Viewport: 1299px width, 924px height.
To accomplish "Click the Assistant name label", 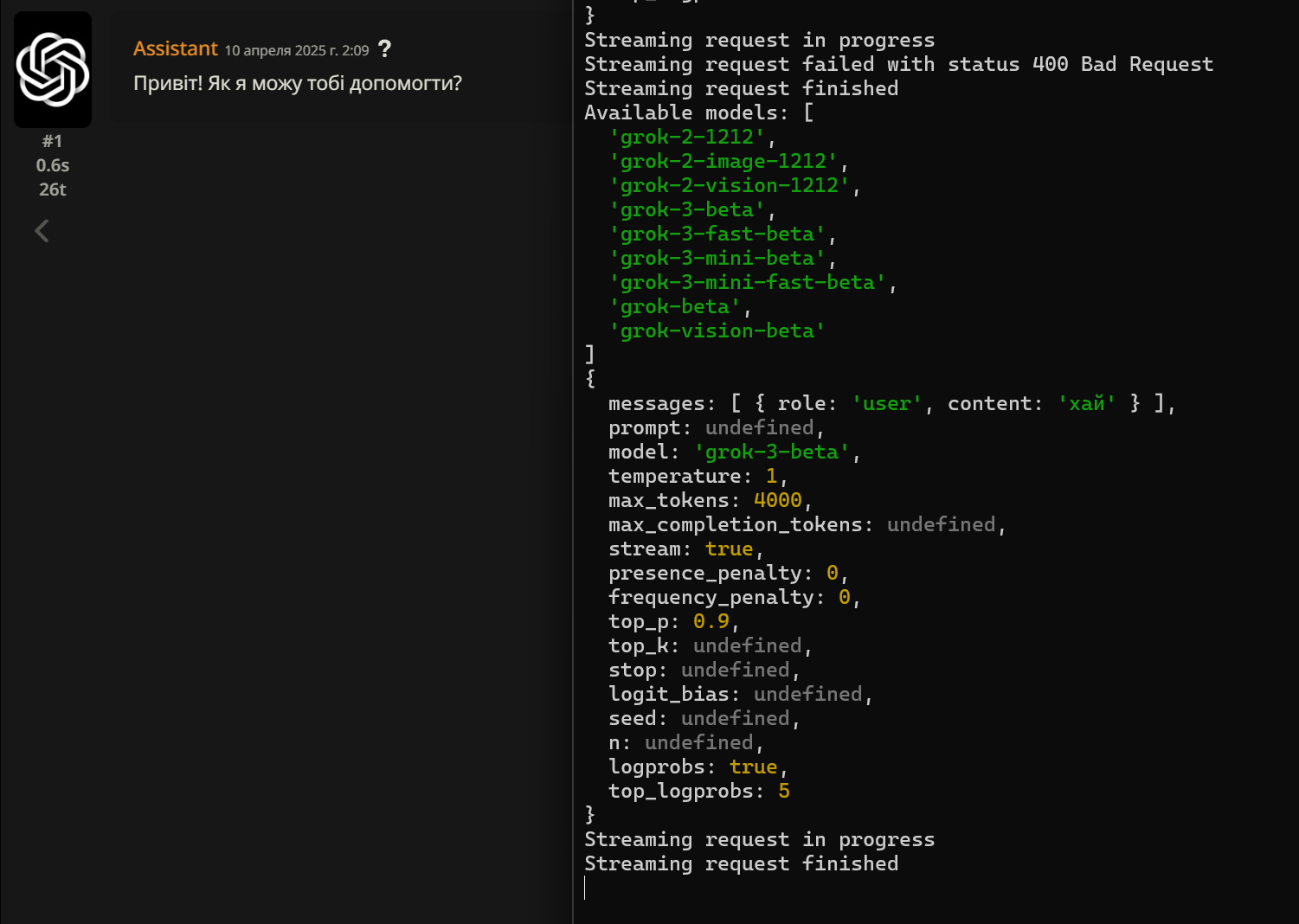I will point(176,48).
